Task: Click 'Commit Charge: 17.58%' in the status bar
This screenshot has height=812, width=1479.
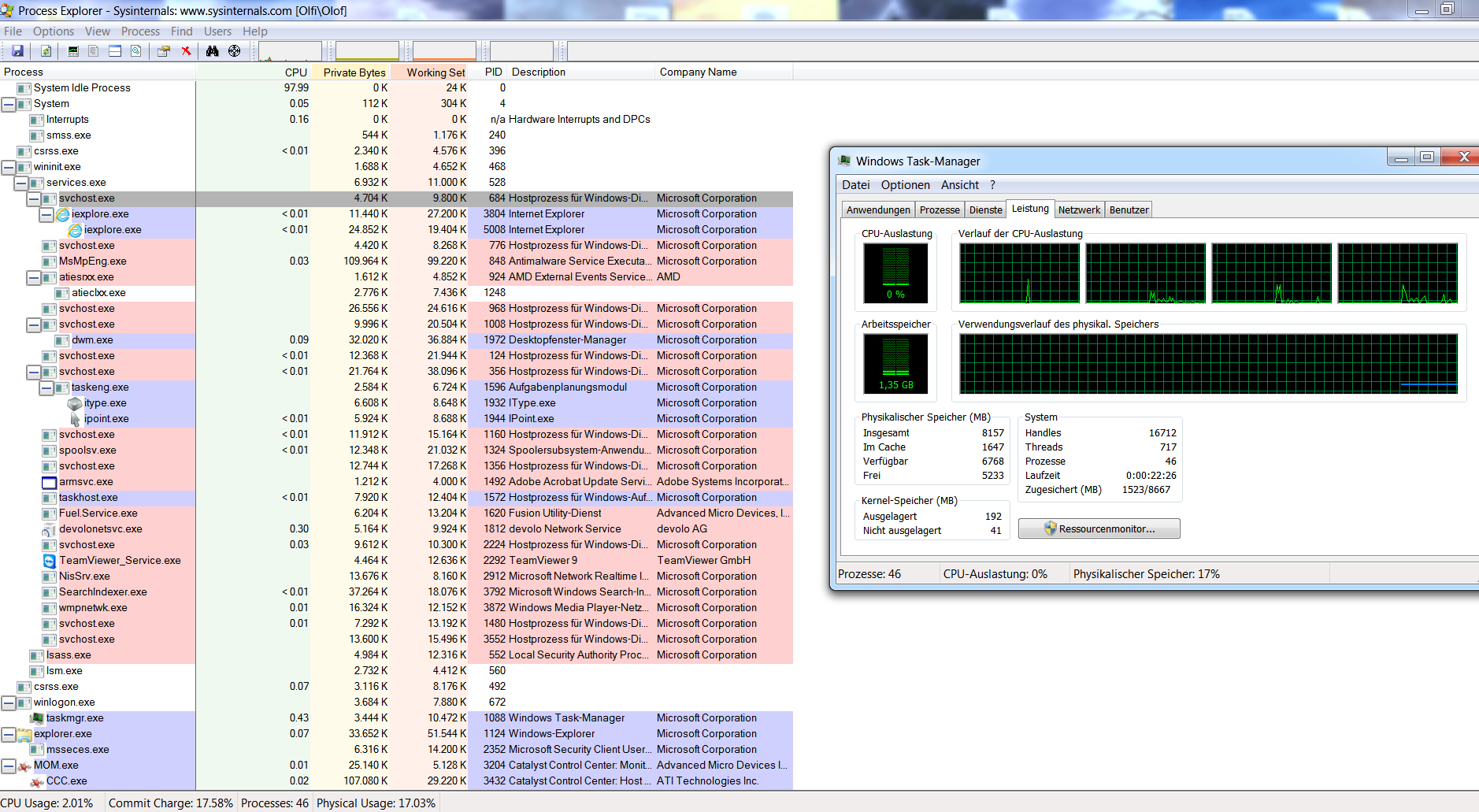Action: pos(171,803)
